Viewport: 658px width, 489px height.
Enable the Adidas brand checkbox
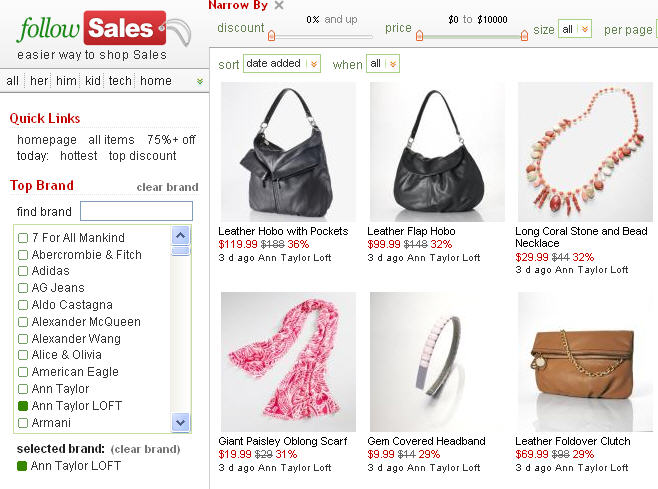(23, 271)
